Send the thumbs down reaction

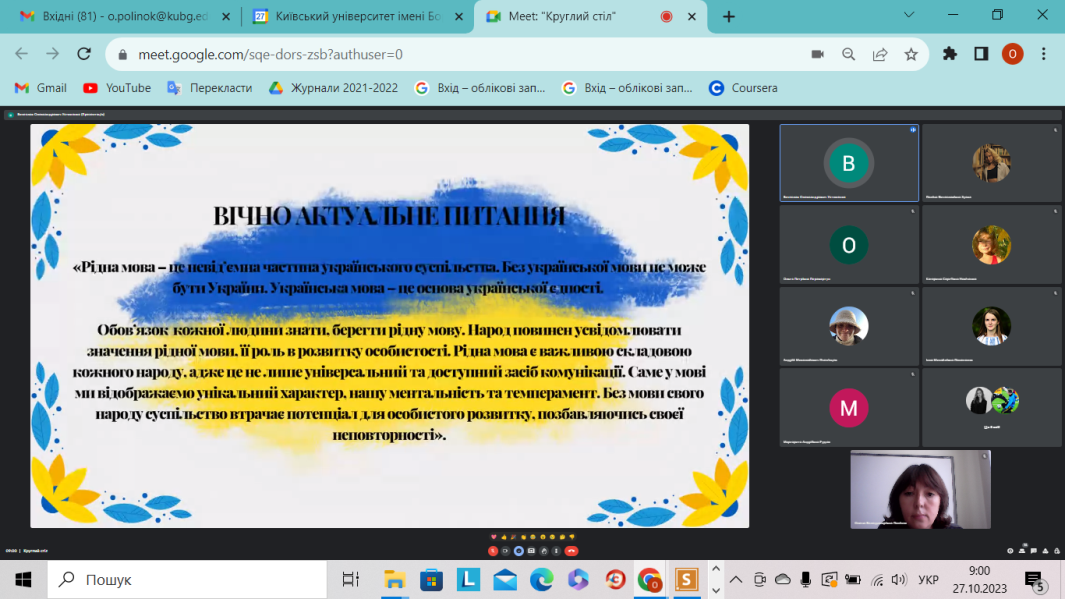point(572,537)
